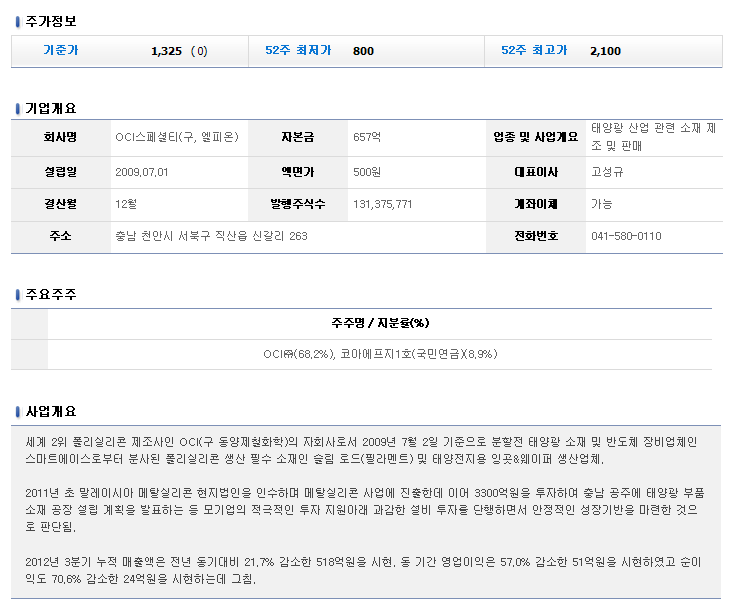The height and width of the screenshot is (606, 739).
Task: Click the 설립일 header cell
Action: tap(61, 172)
